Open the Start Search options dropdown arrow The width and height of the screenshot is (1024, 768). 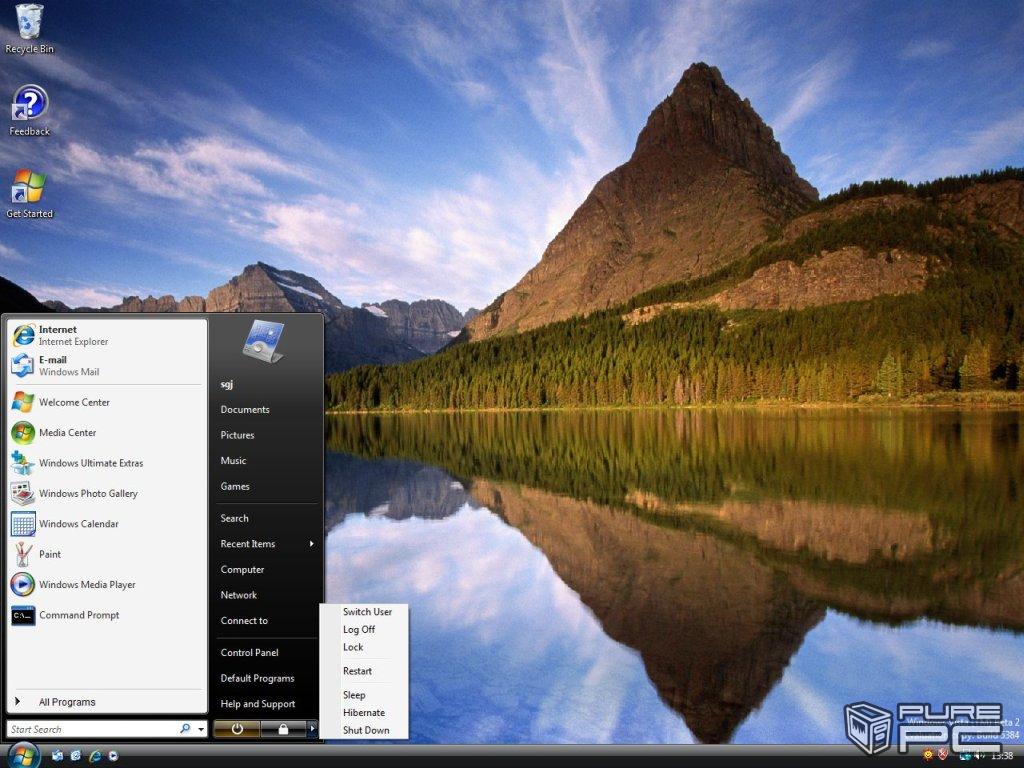point(201,729)
